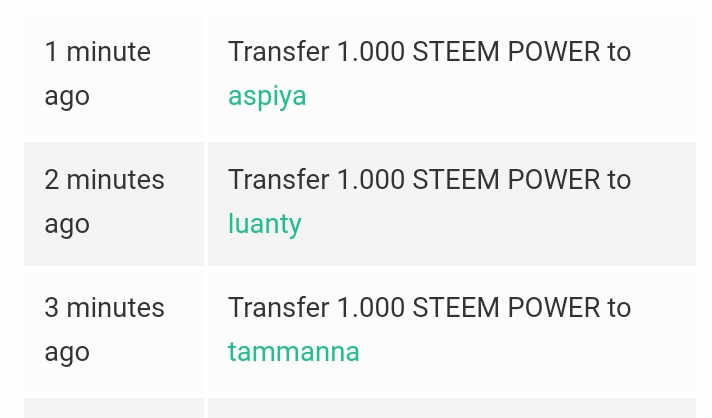This screenshot has height=418, width=712.
Task: Click the partly visible fourth-row description cell
Action: coord(452,408)
